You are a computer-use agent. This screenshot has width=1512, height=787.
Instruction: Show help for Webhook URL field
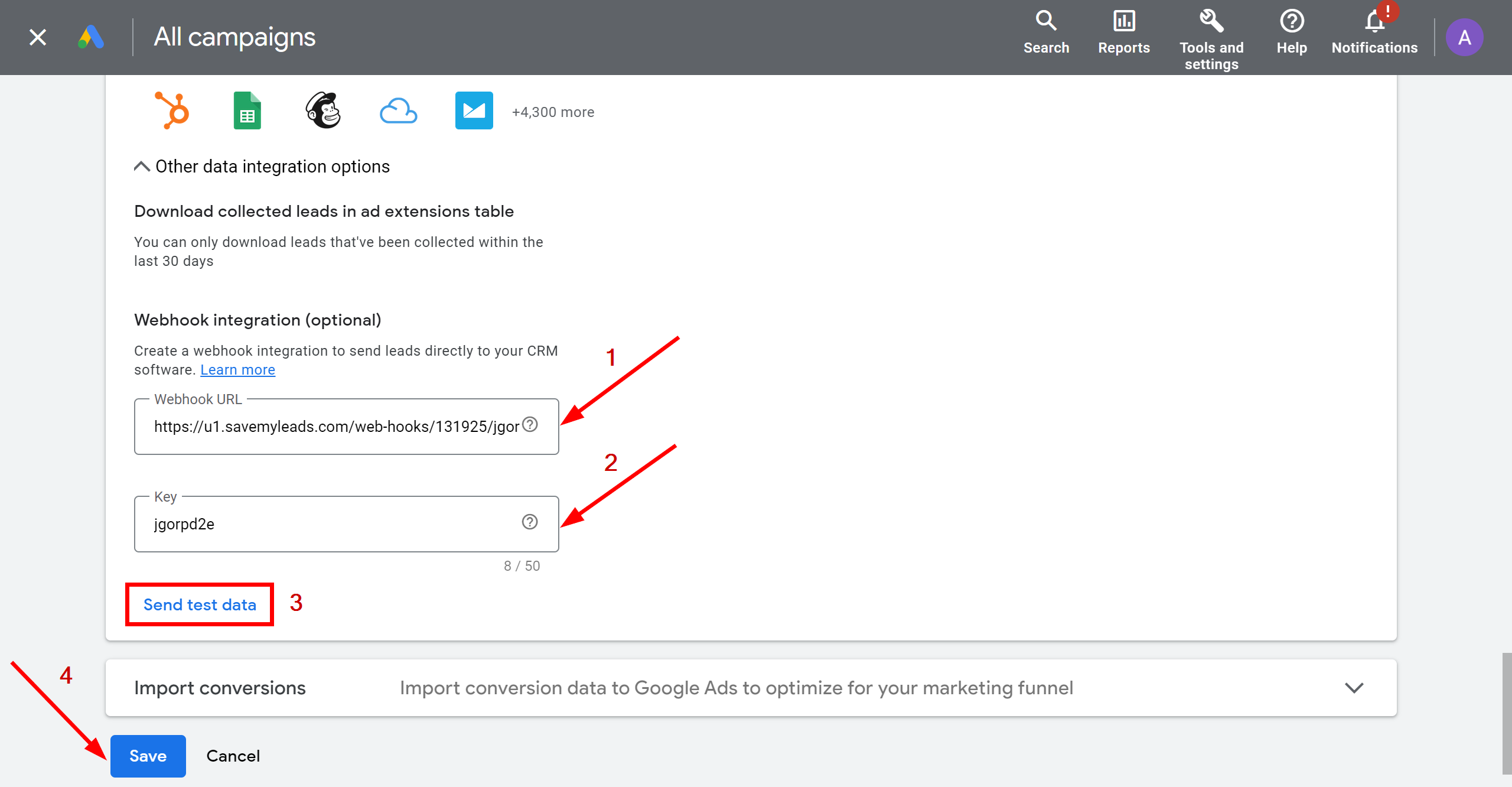point(530,425)
